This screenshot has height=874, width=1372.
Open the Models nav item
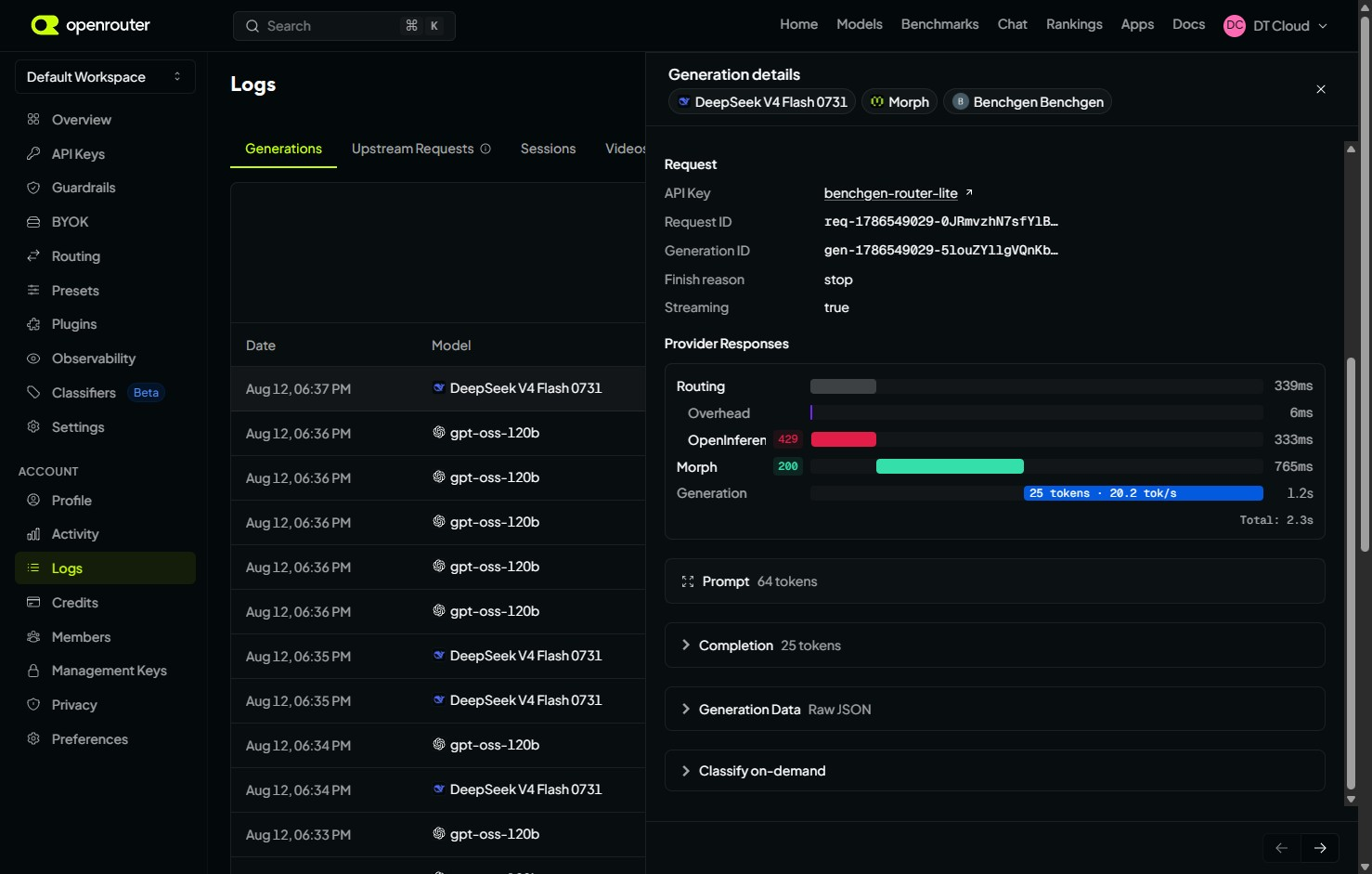click(860, 24)
